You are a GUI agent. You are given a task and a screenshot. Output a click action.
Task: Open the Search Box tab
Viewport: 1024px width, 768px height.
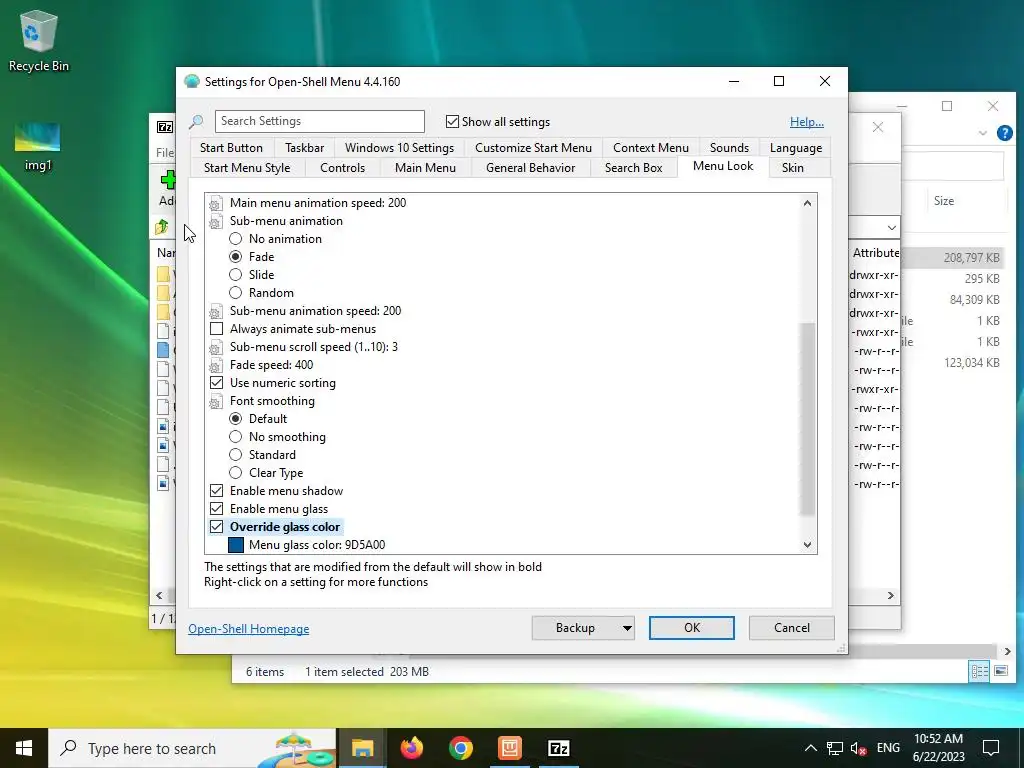tap(633, 168)
